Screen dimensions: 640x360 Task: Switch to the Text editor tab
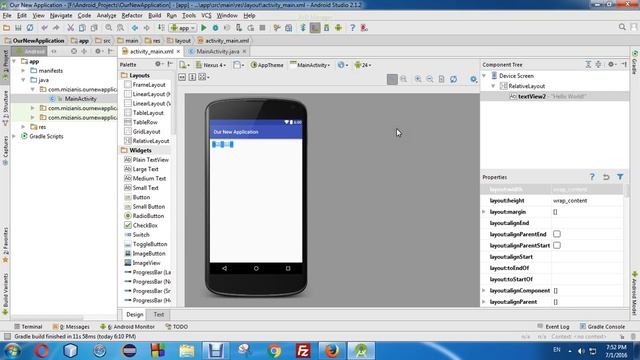(x=159, y=314)
